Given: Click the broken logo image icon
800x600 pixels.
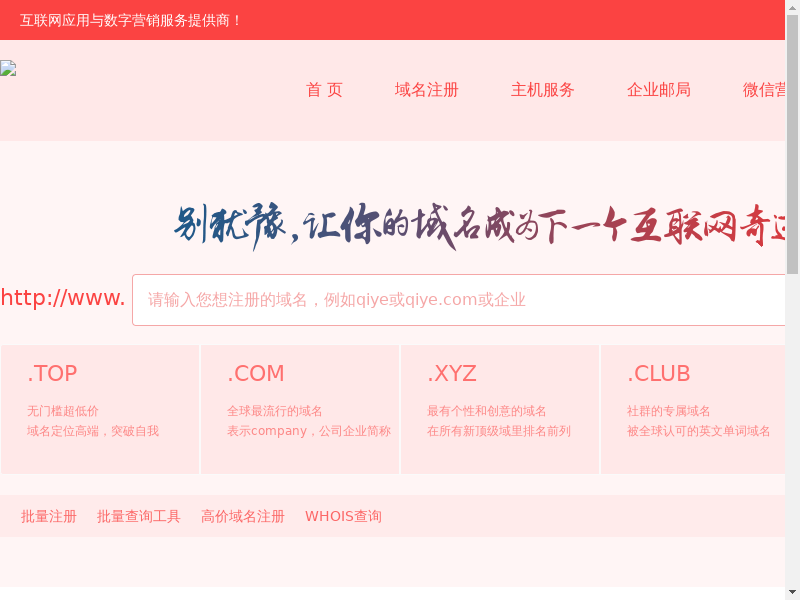Looking at the screenshot, I should 8,68.
